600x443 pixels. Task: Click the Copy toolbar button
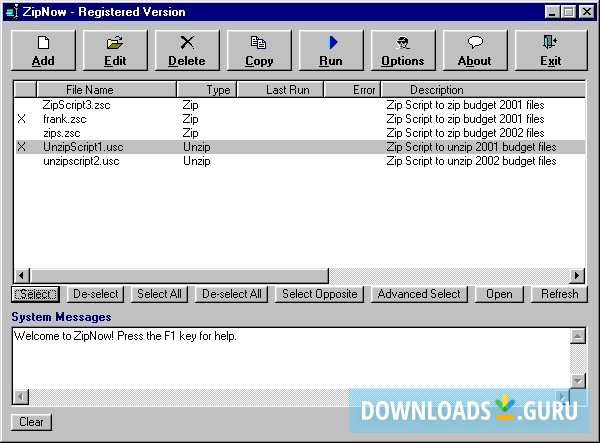pyautogui.click(x=259, y=51)
